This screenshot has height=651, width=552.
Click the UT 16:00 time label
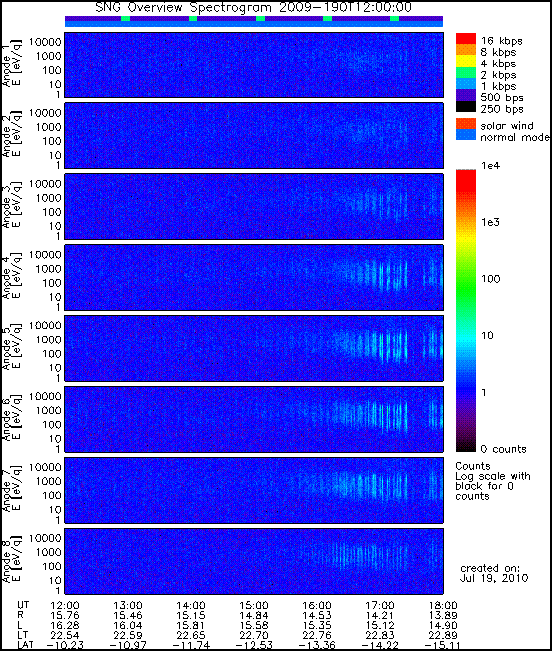[317, 606]
